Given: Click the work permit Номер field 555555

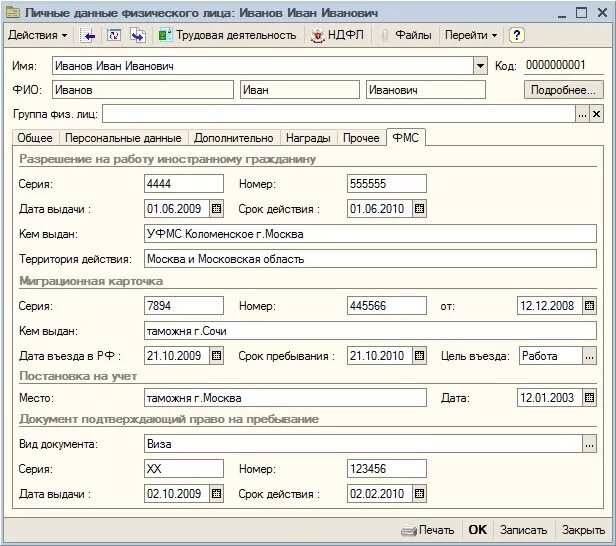Looking at the screenshot, I should [x=387, y=184].
